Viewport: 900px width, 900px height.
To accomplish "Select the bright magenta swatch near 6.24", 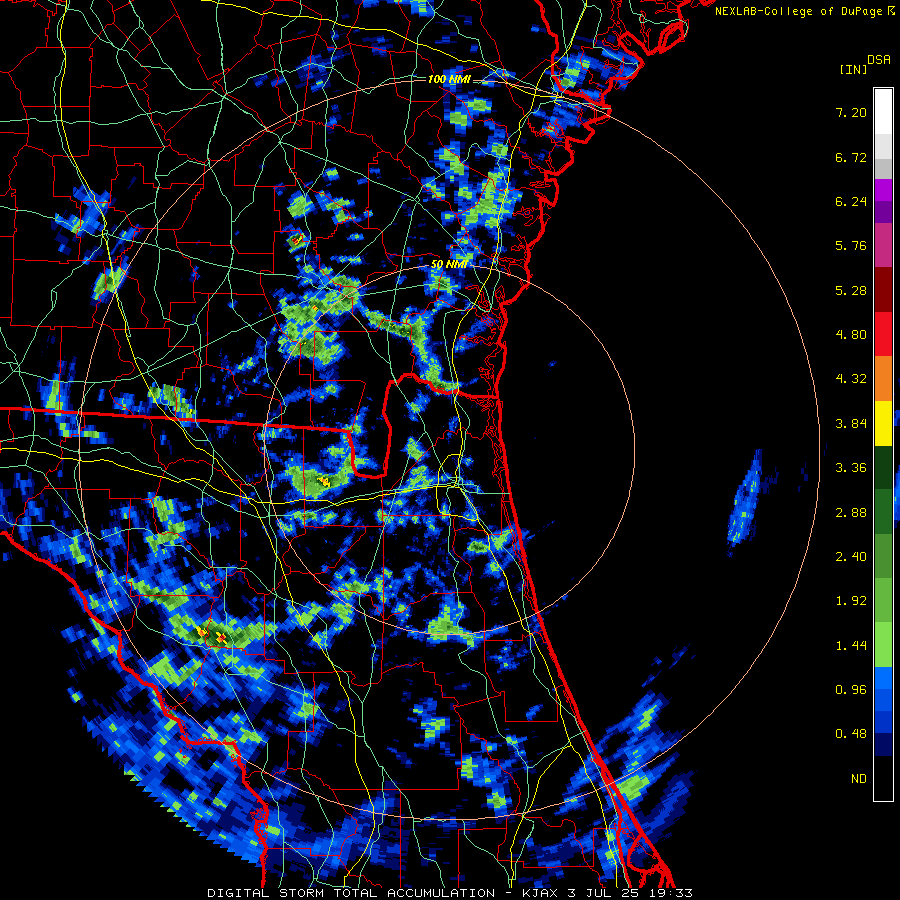I will tap(883, 190).
